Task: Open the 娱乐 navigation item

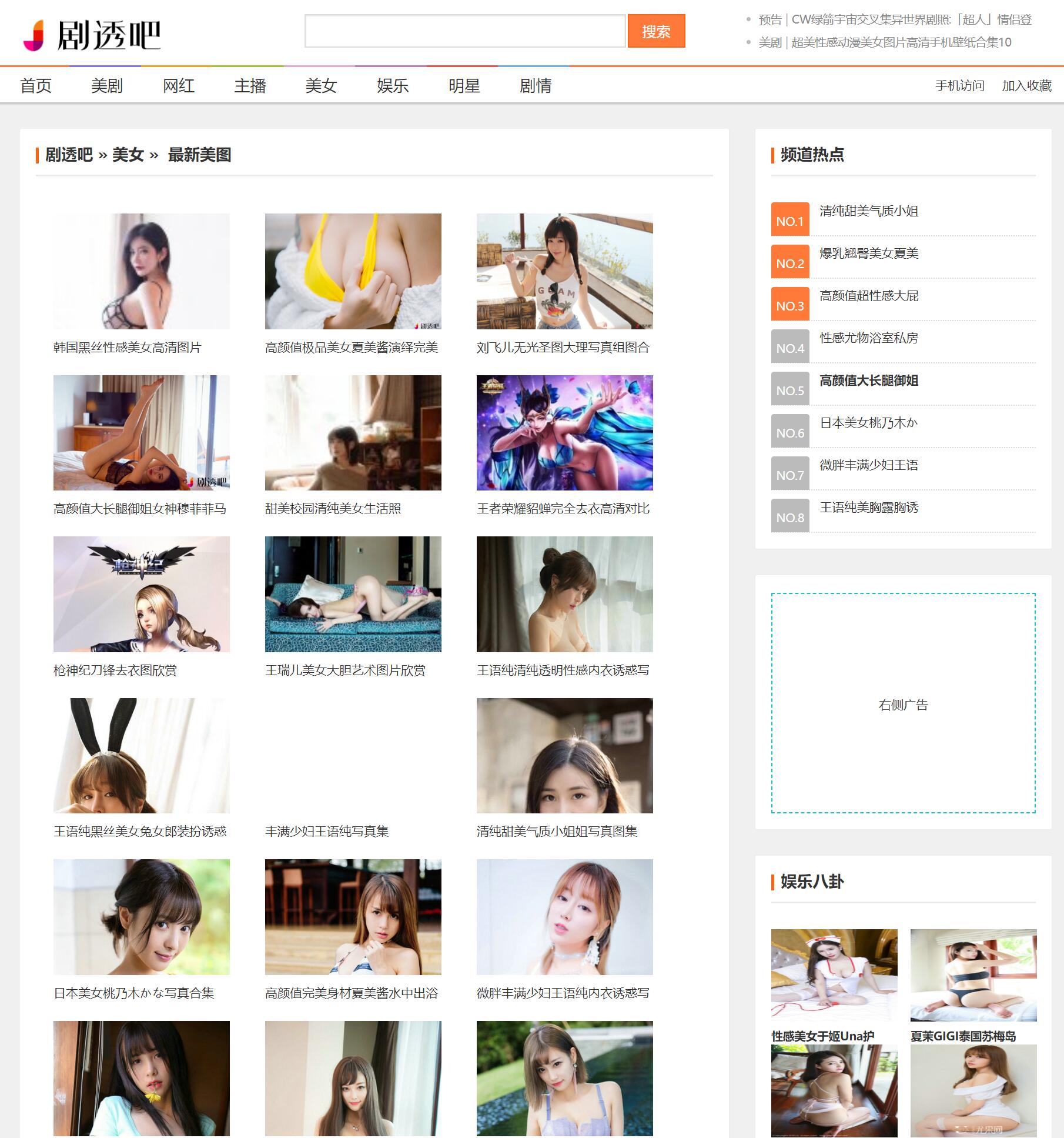Action: [393, 86]
